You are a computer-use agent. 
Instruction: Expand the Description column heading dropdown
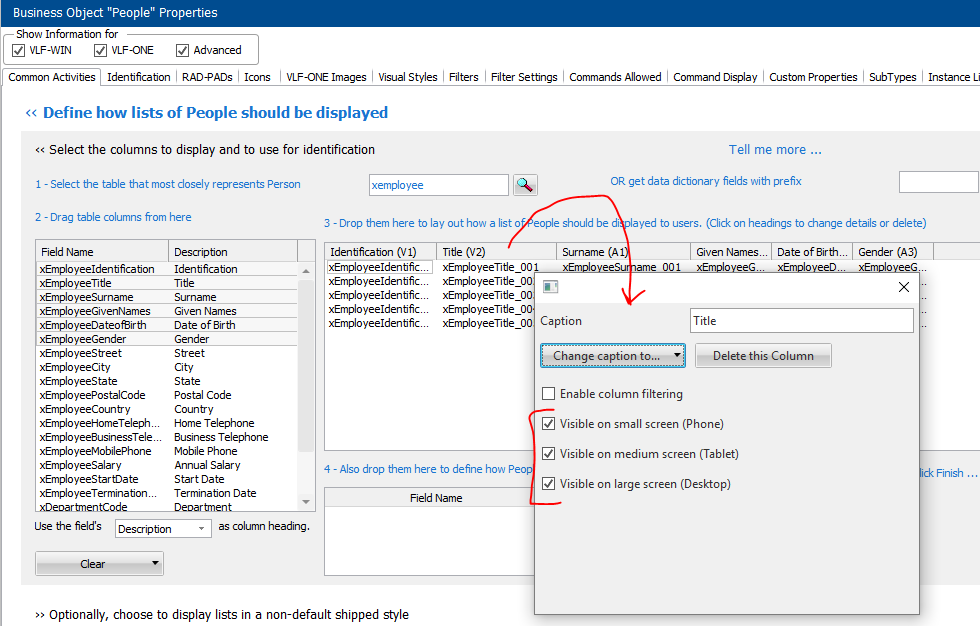coord(201,529)
